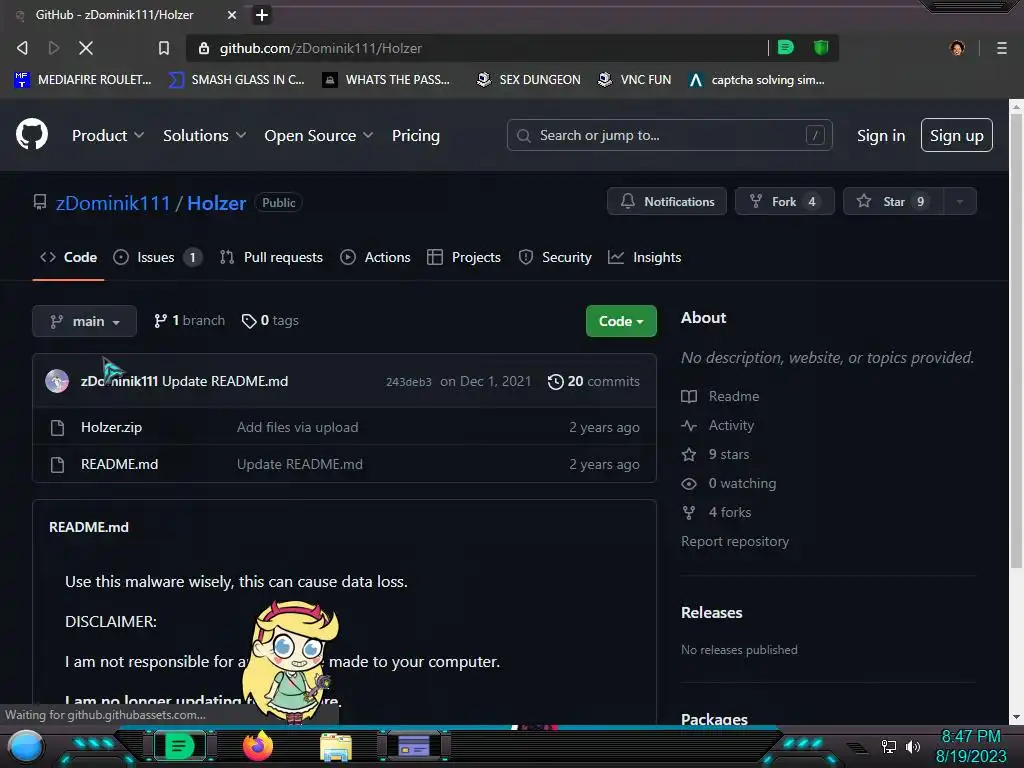Open the green chat extension icon in address bar
Screen dimensions: 1024x768
786,47
